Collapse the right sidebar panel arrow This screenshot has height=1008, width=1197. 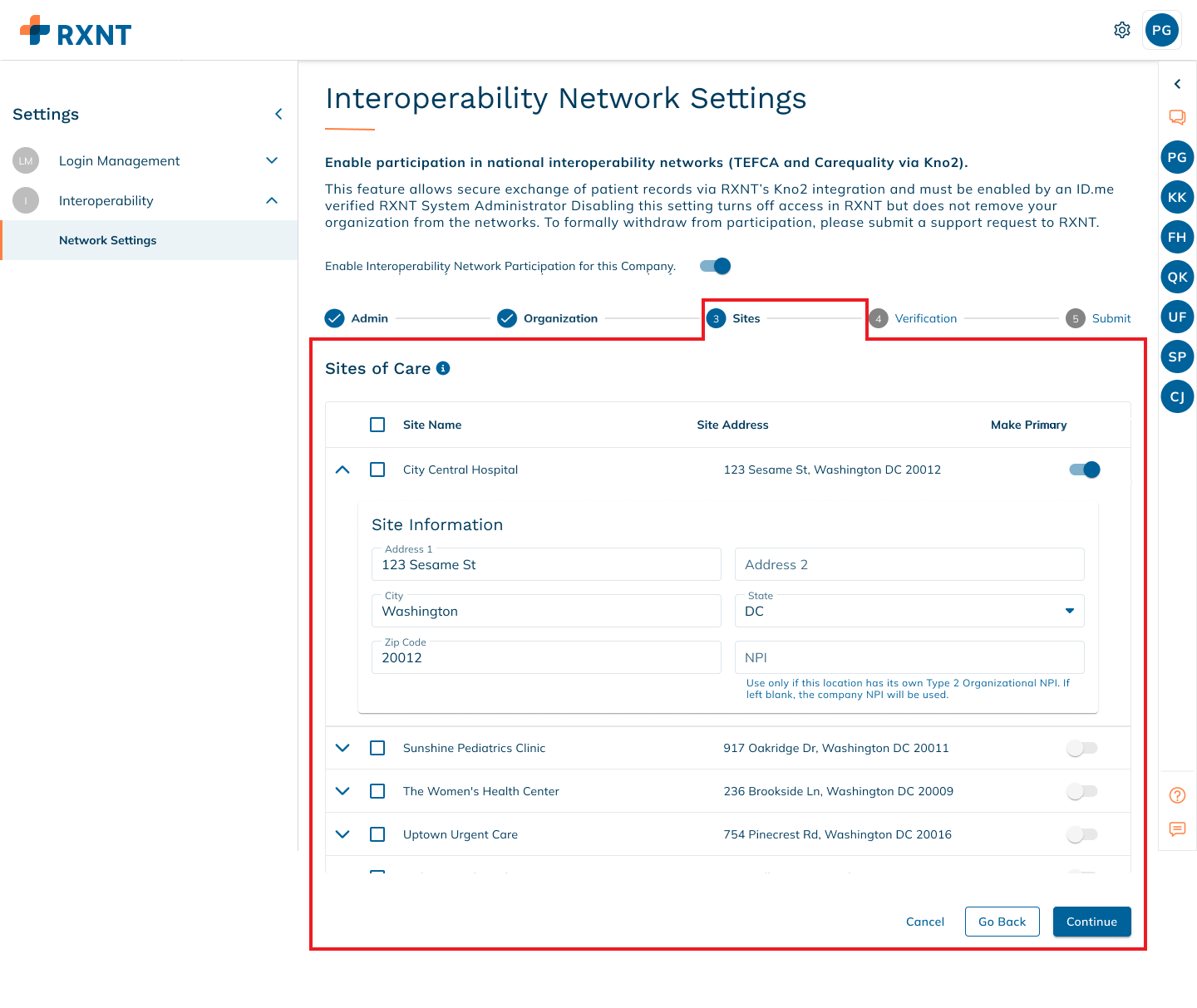[1177, 84]
